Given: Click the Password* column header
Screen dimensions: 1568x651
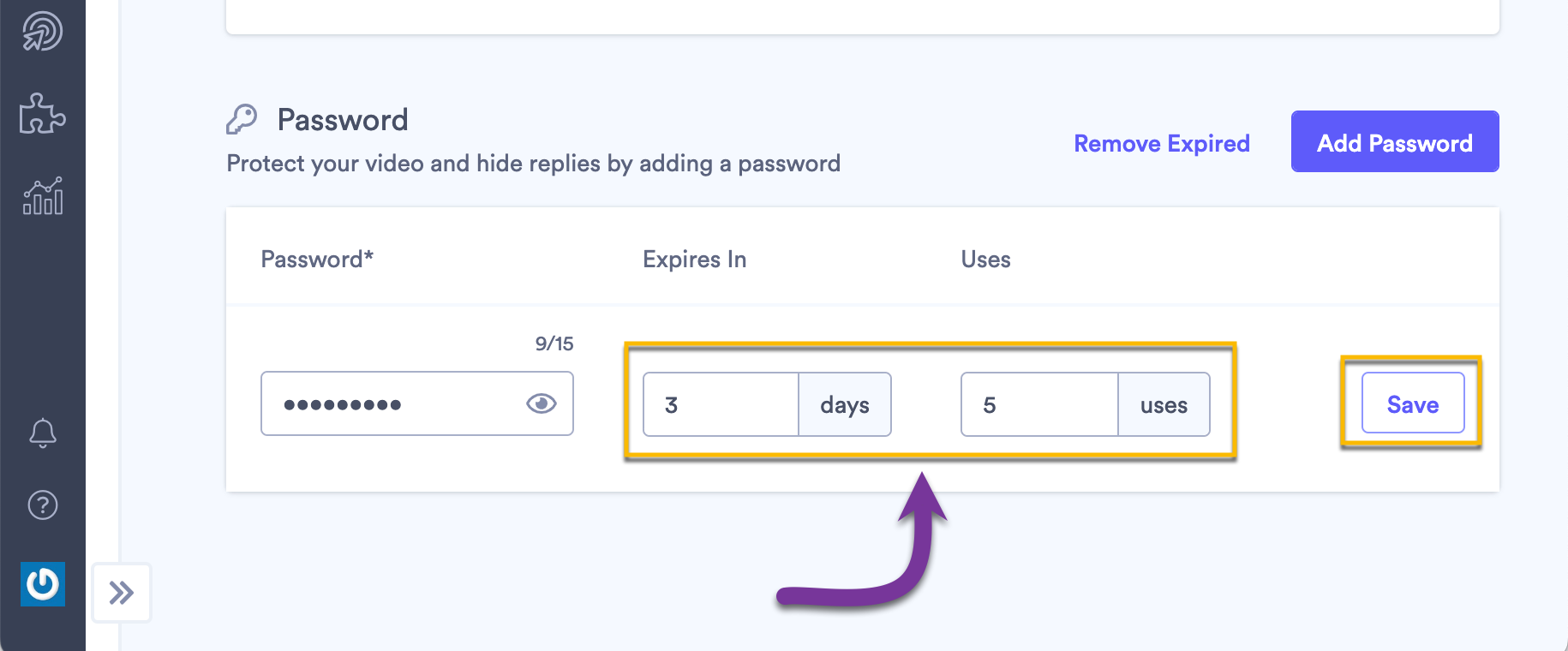Looking at the screenshot, I should click(x=317, y=260).
